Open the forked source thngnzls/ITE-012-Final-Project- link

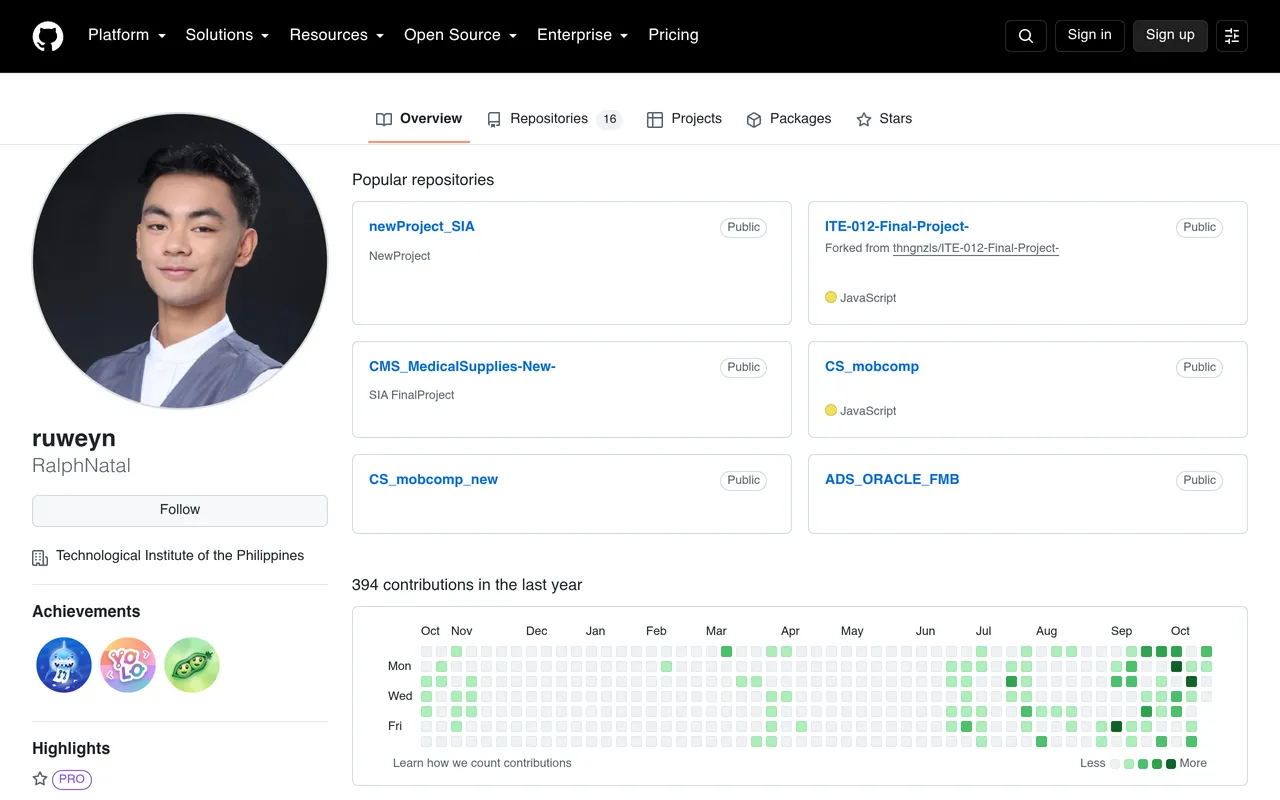pos(976,248)
